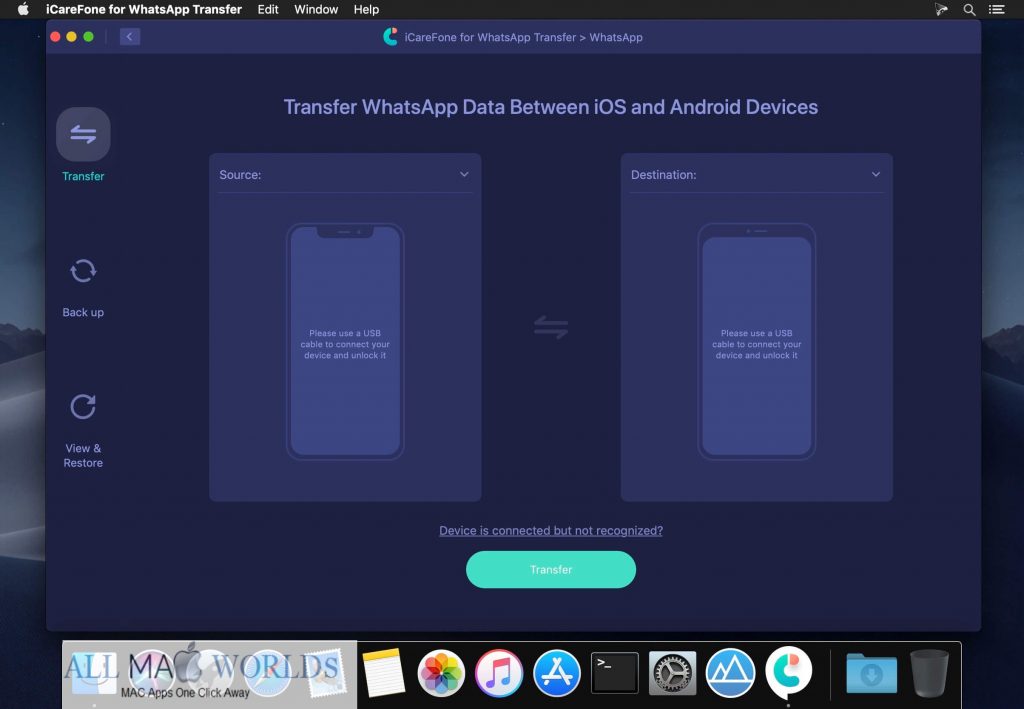This screenshot has width=1024, height=709.
Task: Open the Trash in the Dock
Action: [929, 672]
